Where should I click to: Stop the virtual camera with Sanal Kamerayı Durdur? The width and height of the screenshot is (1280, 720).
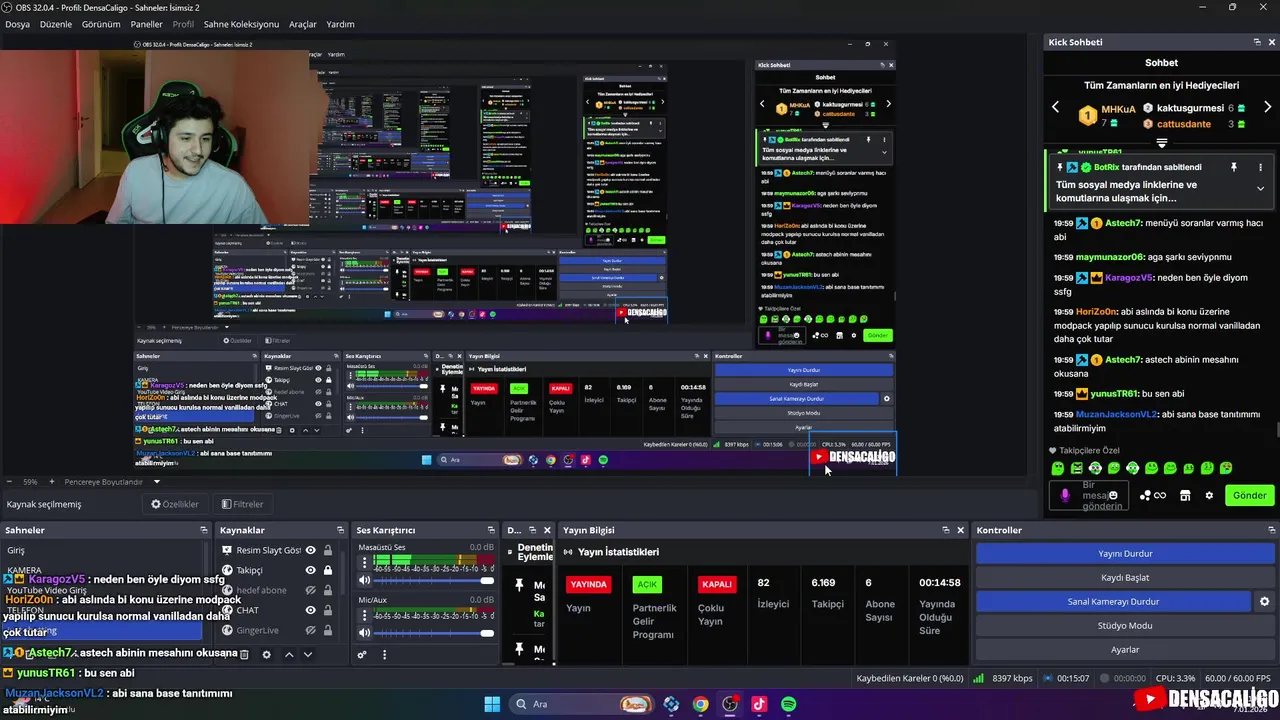point(1113,601)
